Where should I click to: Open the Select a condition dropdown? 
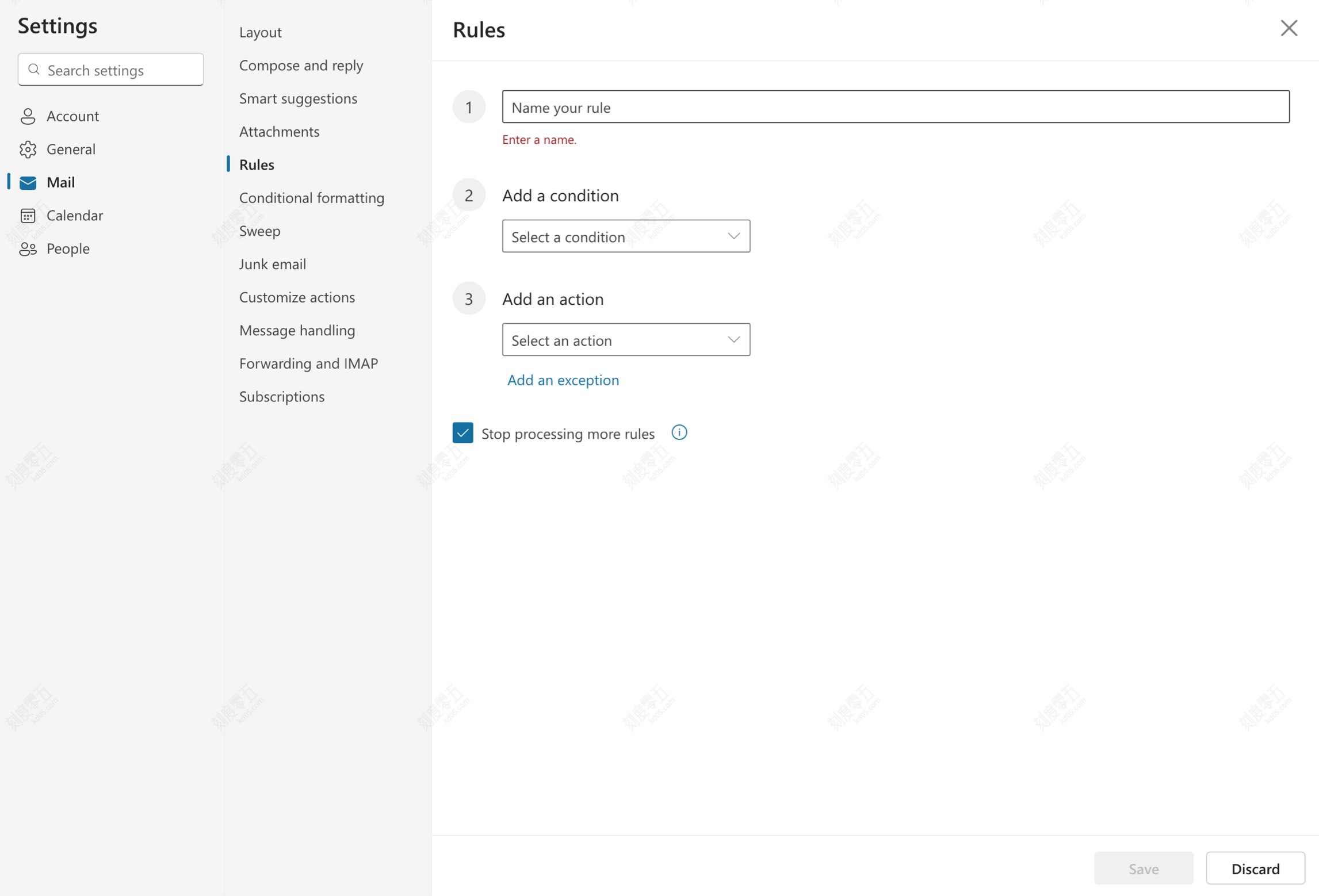click(x=626, y=236)
